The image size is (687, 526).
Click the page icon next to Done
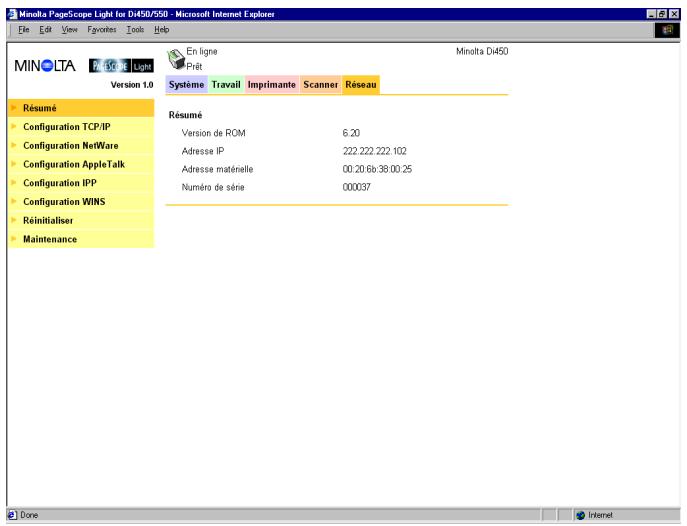pos(12,515)
